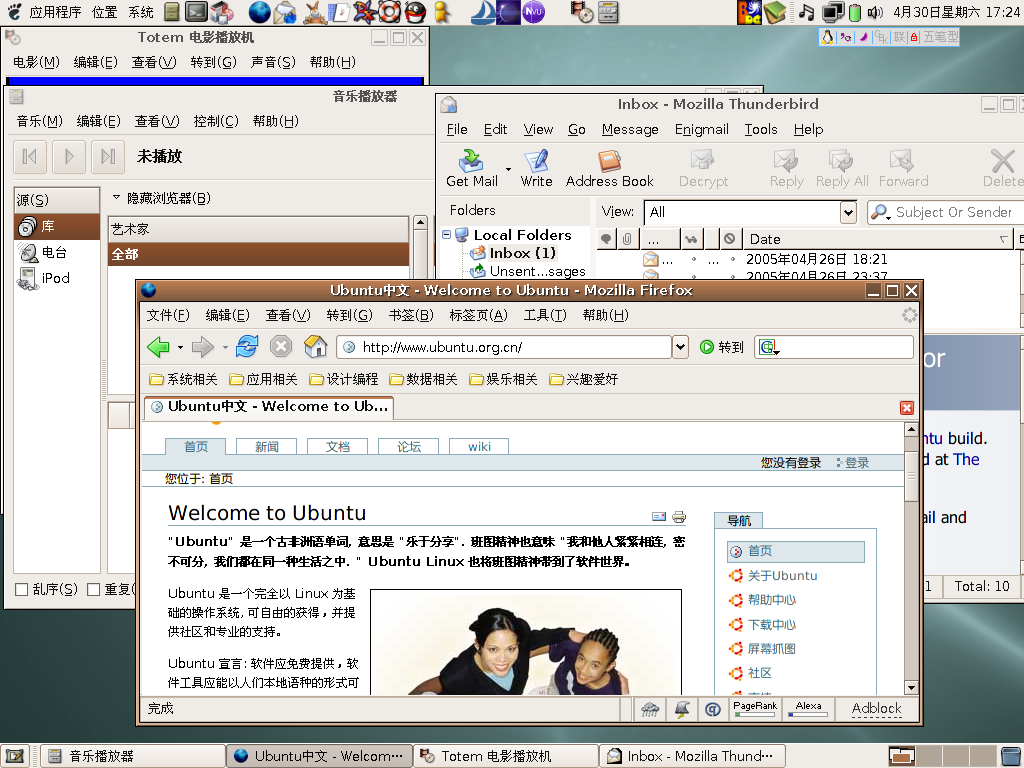
Task: Open 工具(T) menu in Firefox
Action: pyautogui.click(x=545, y=315)
